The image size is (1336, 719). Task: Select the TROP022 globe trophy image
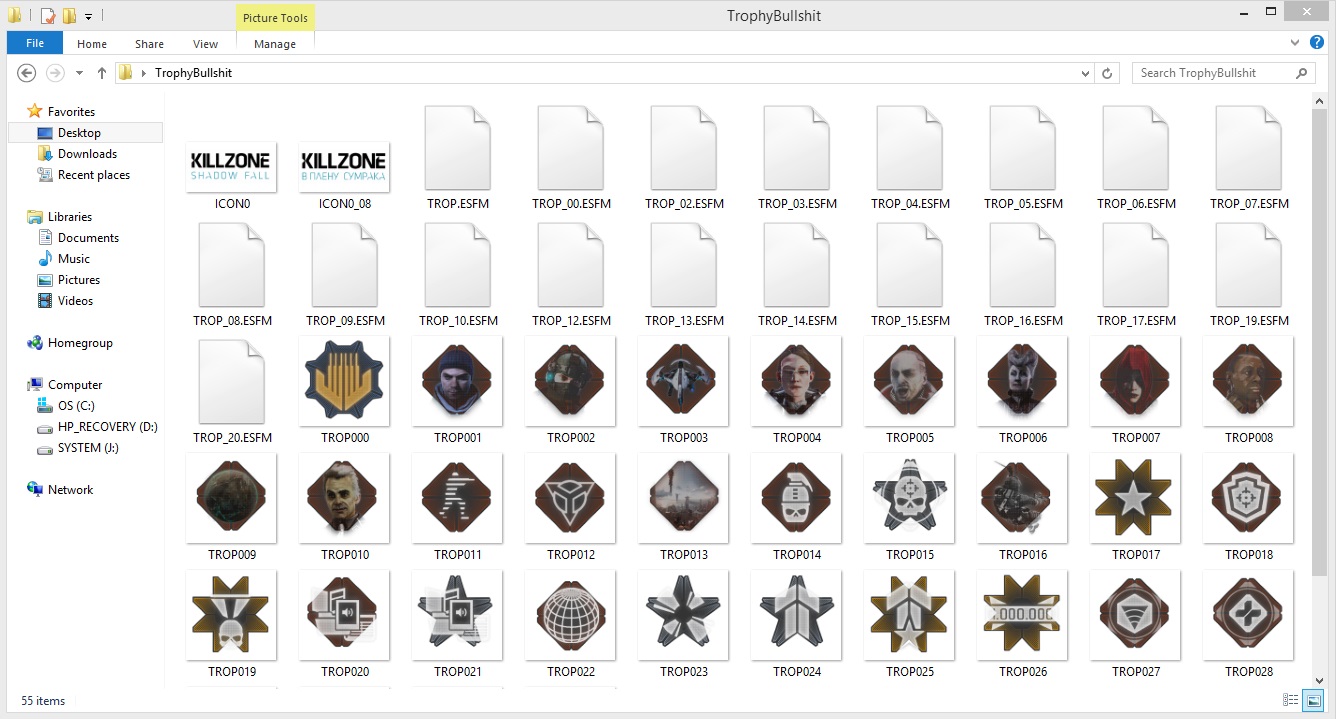[x=571, y=615]
